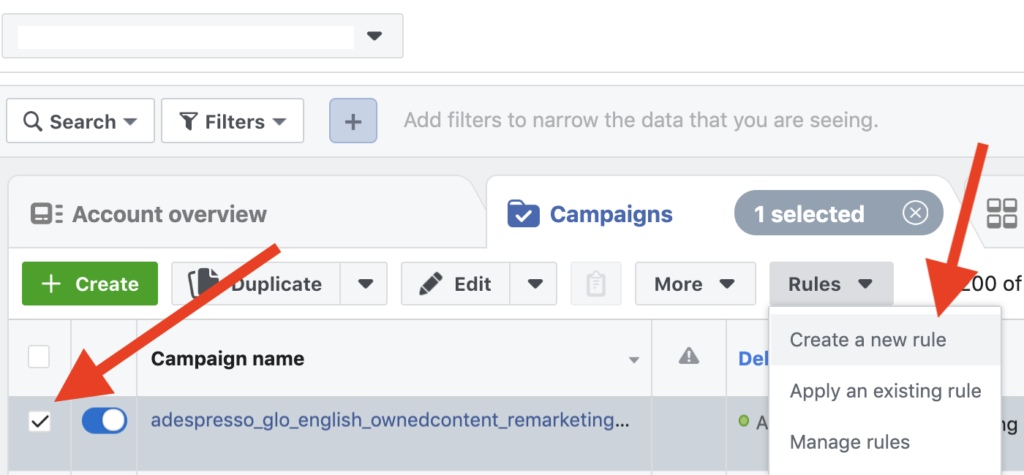The width and height of the screenshot is (1024, 475).
Task: Click the pencil Edit button
Action: coord(455,284)
